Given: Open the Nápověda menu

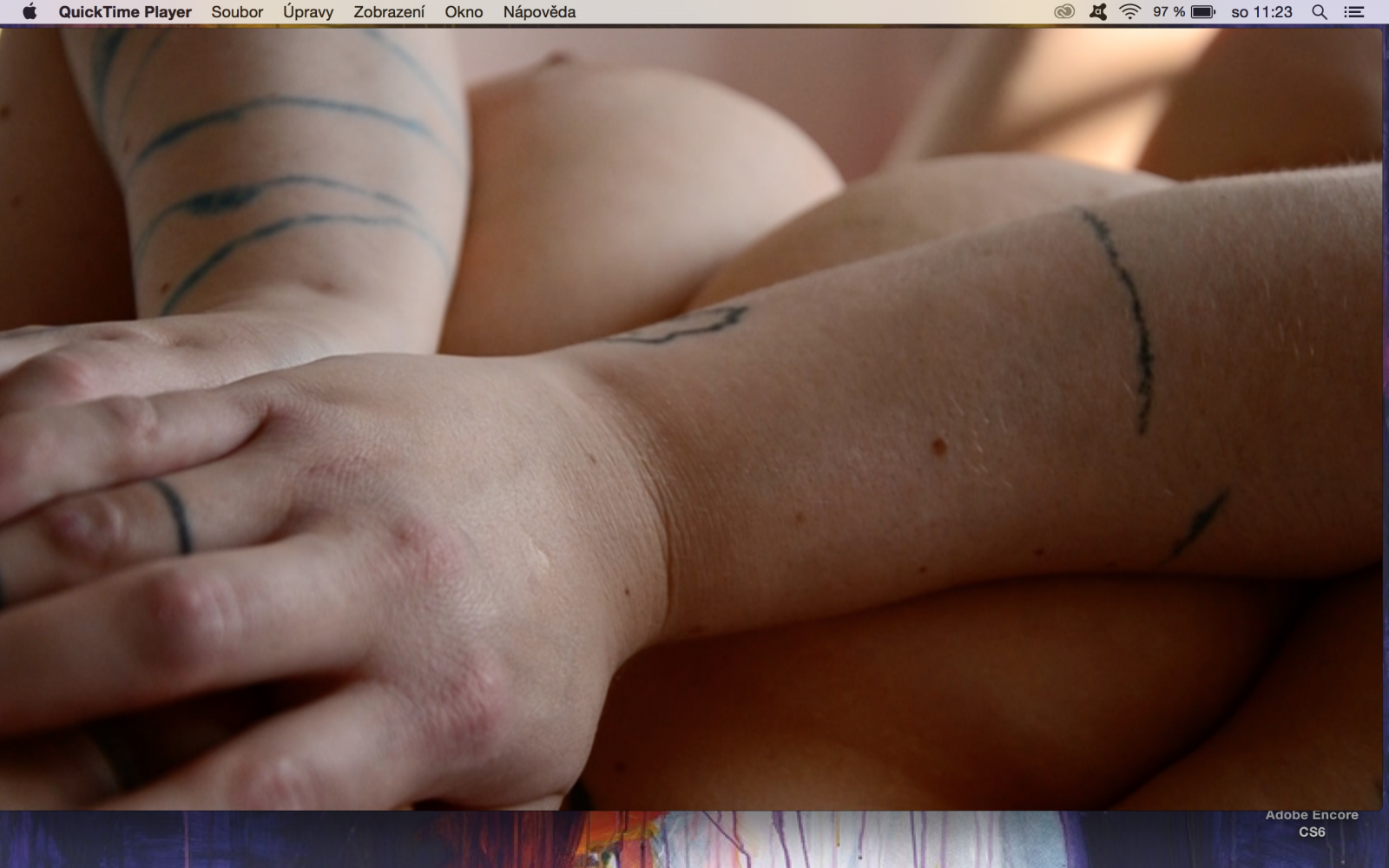Looking at the screenshot, I should pos(539,12).
